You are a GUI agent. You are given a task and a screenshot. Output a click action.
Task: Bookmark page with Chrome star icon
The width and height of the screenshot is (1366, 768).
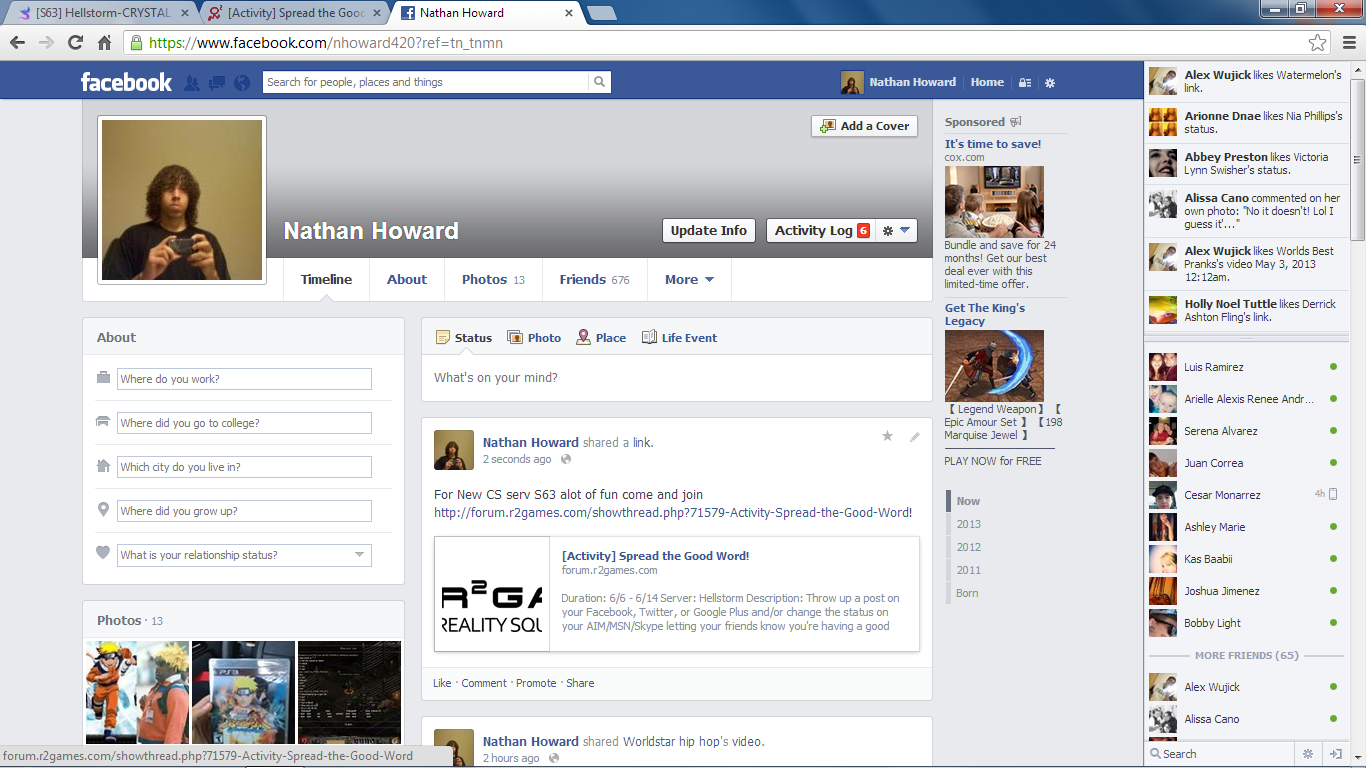[1317, 43]
